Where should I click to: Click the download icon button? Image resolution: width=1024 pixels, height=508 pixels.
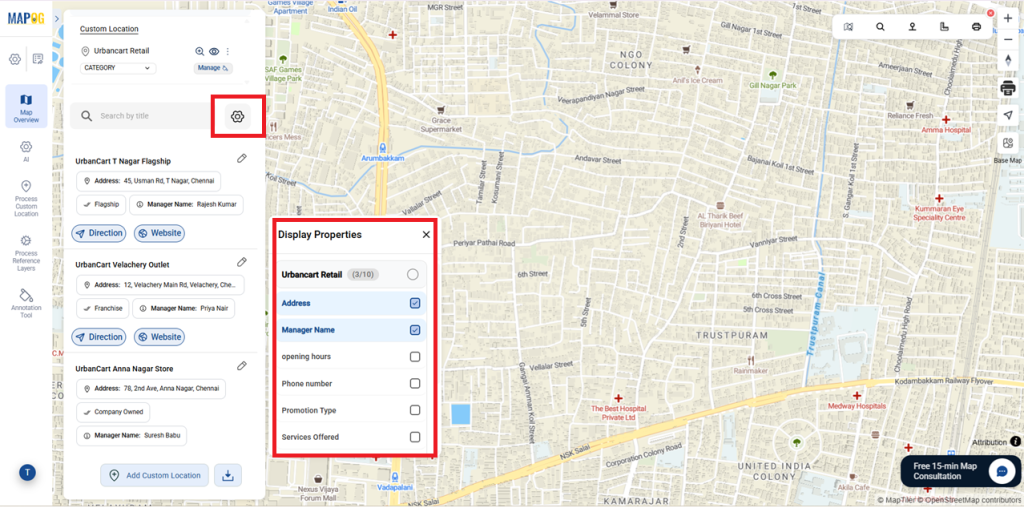pos(228,475)
